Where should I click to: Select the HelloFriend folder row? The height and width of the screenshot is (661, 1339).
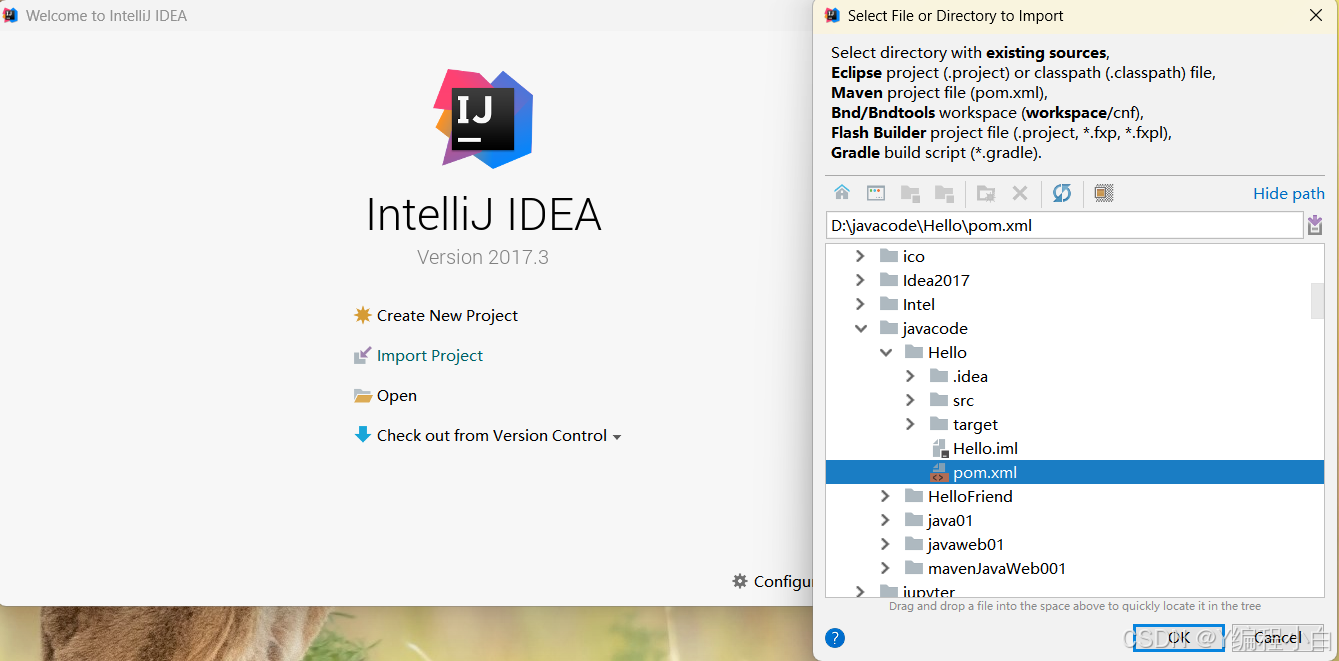coord(1075,496)
